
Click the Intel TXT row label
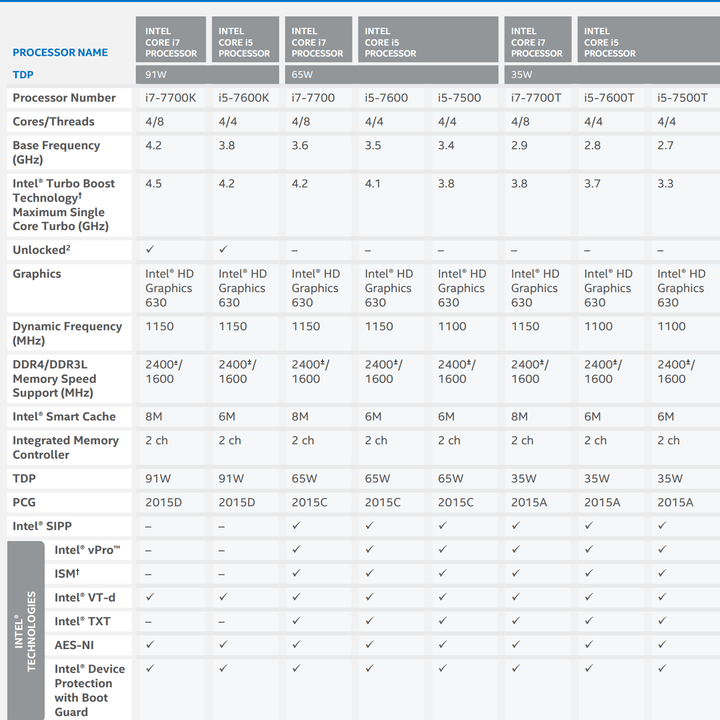click(x=82, y=621)
